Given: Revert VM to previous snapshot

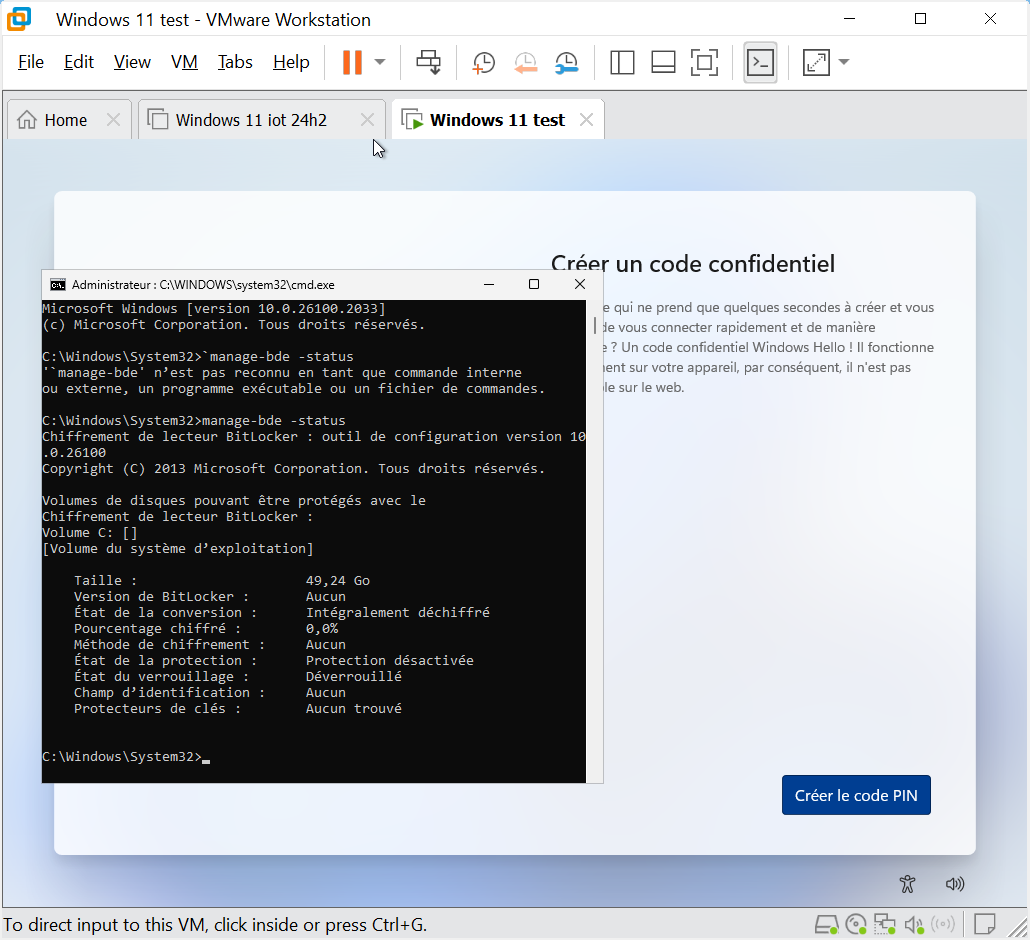Looking at the screenshot, I should pyautogui.click(x=525, y=62).
